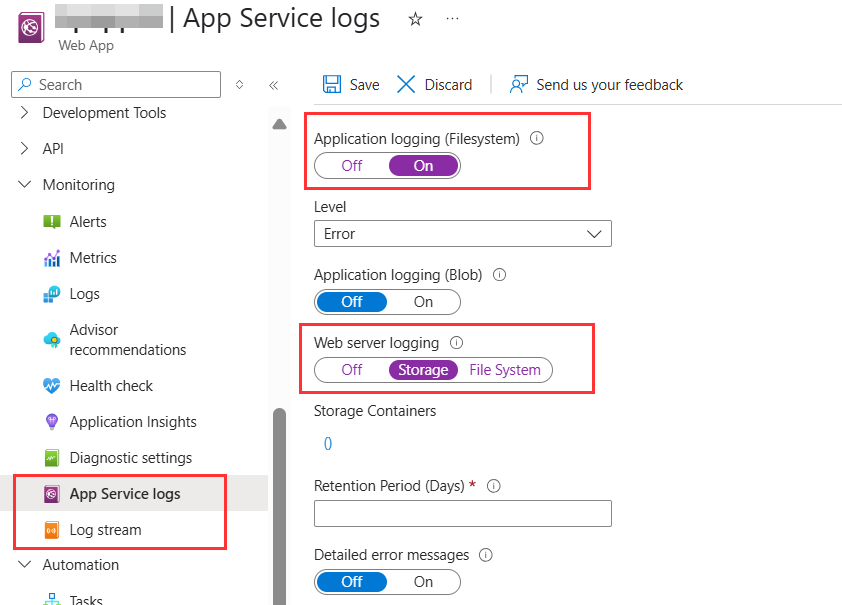842x605 pixels.
Task: Click the Application Insights bulb icon
Action: [52, 422]
